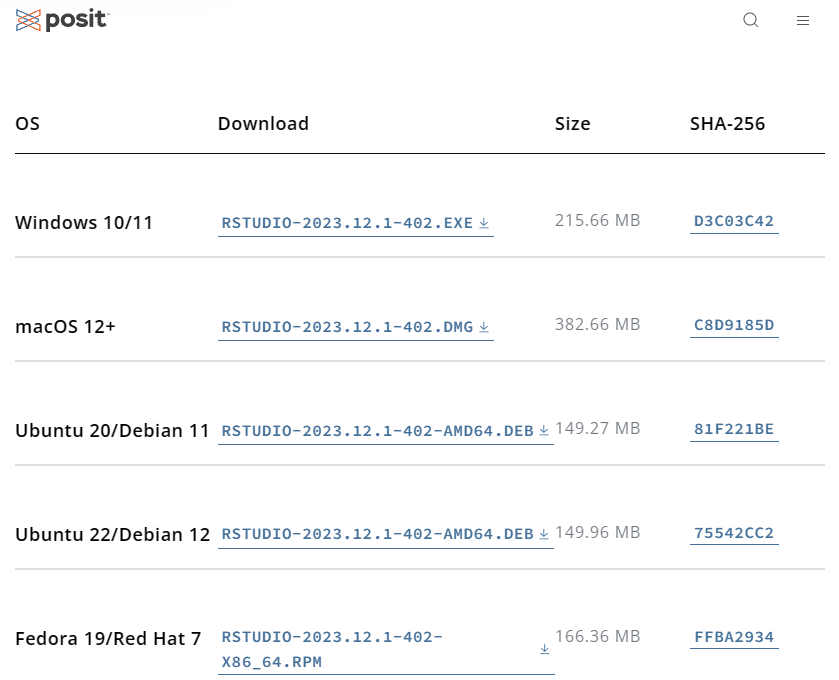Click download arrow icon beside Windows EXE
Screen dimensions: 839x680
484,223
